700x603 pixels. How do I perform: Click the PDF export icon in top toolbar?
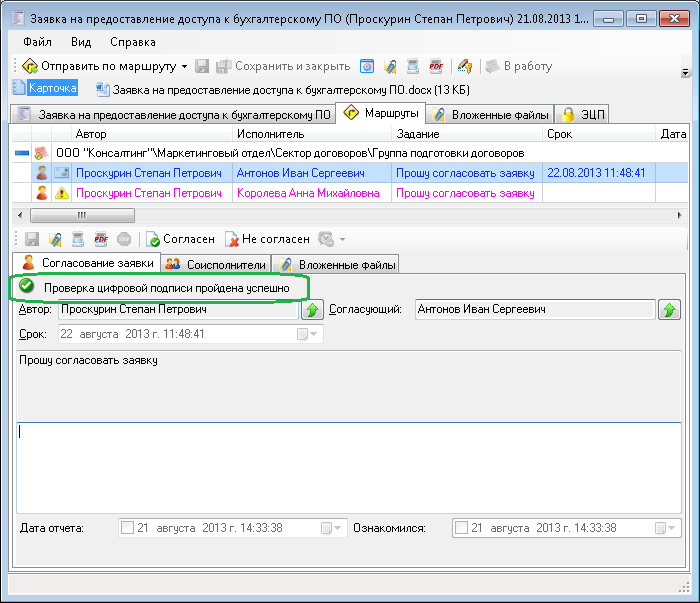(436, 66)
